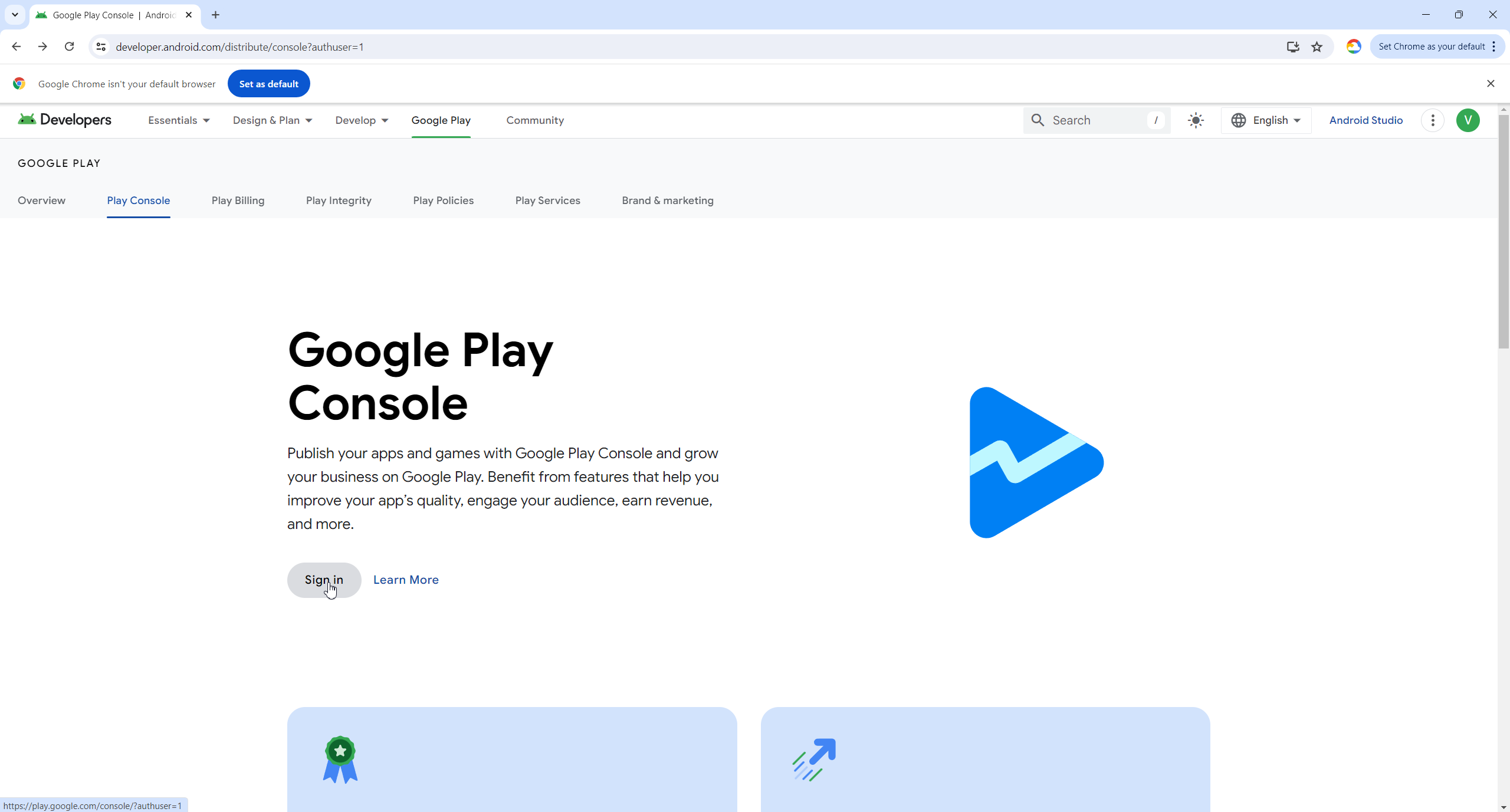
Task: Open the vertical three-dot site menu
Action: pyautogui.click(x=1432, y=120)
